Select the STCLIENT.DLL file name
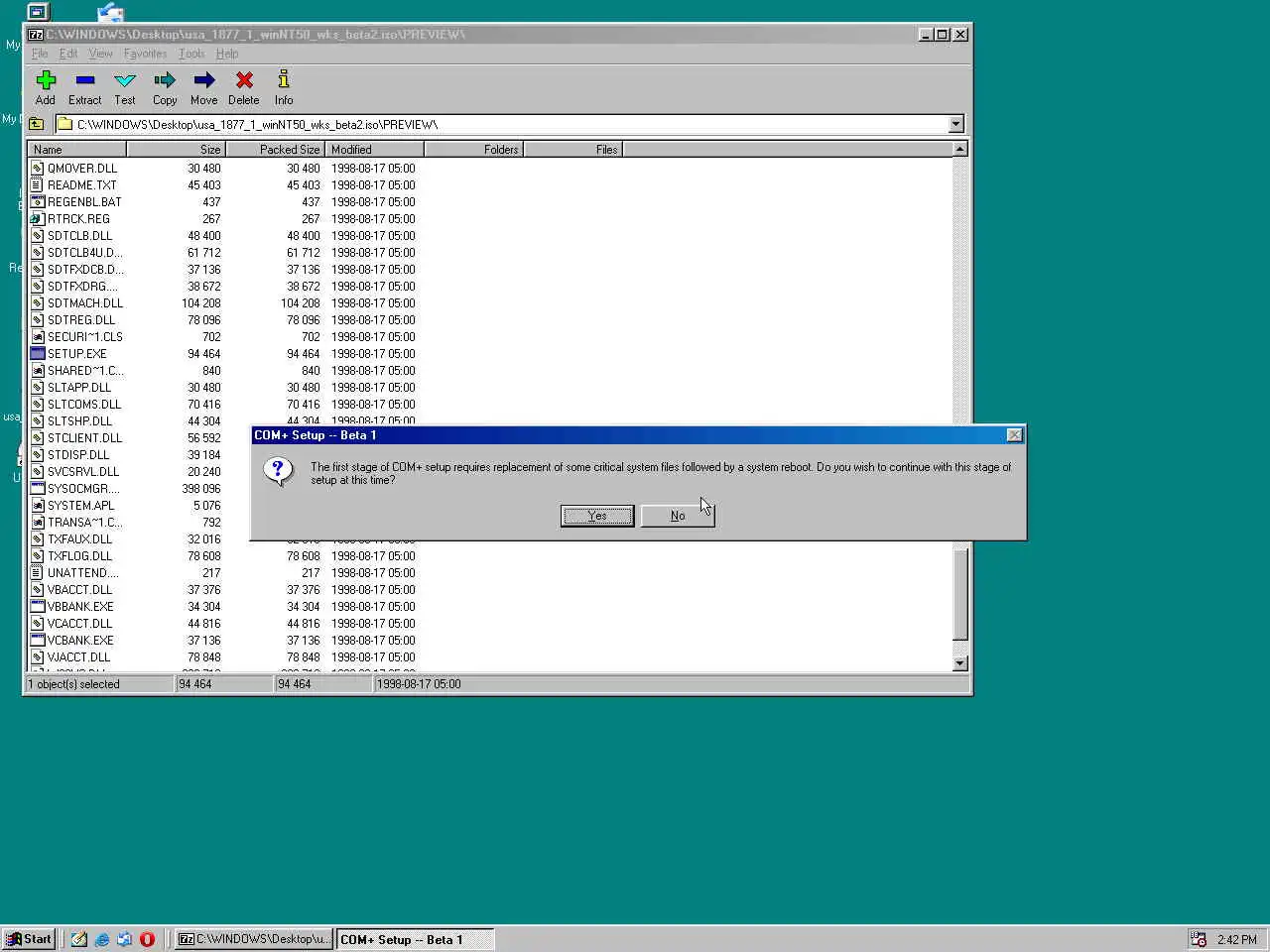The height and width of the screenshot is (952, 1270). point(85,438)
